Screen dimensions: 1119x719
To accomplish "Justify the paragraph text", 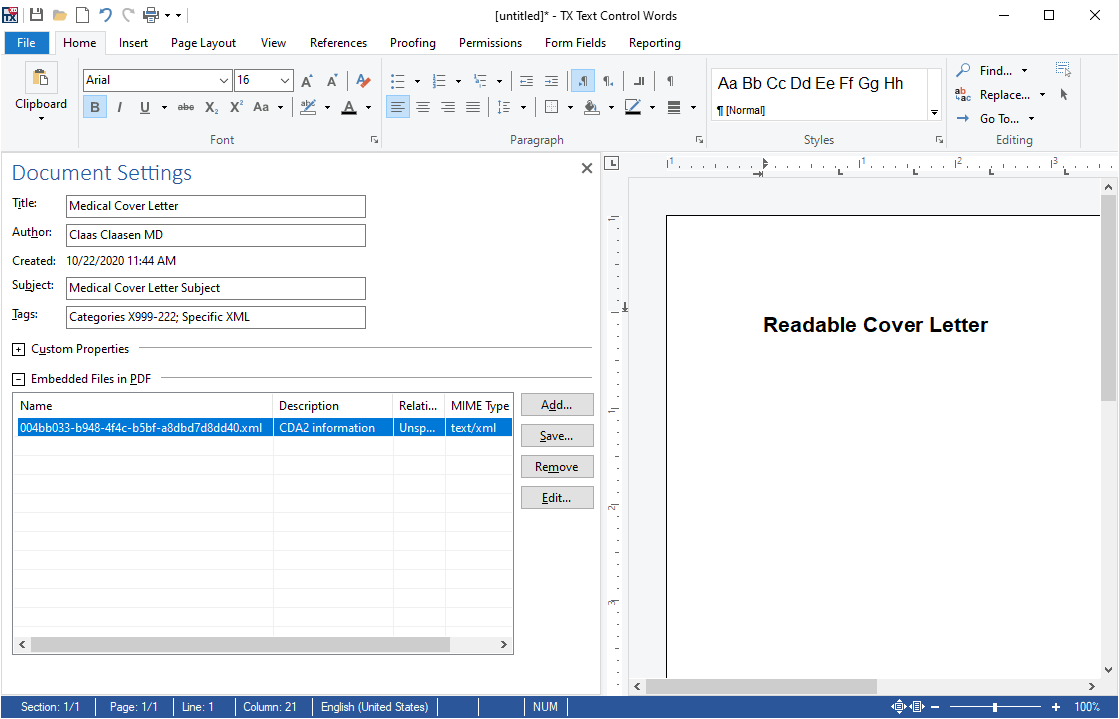I will [472, 107].
